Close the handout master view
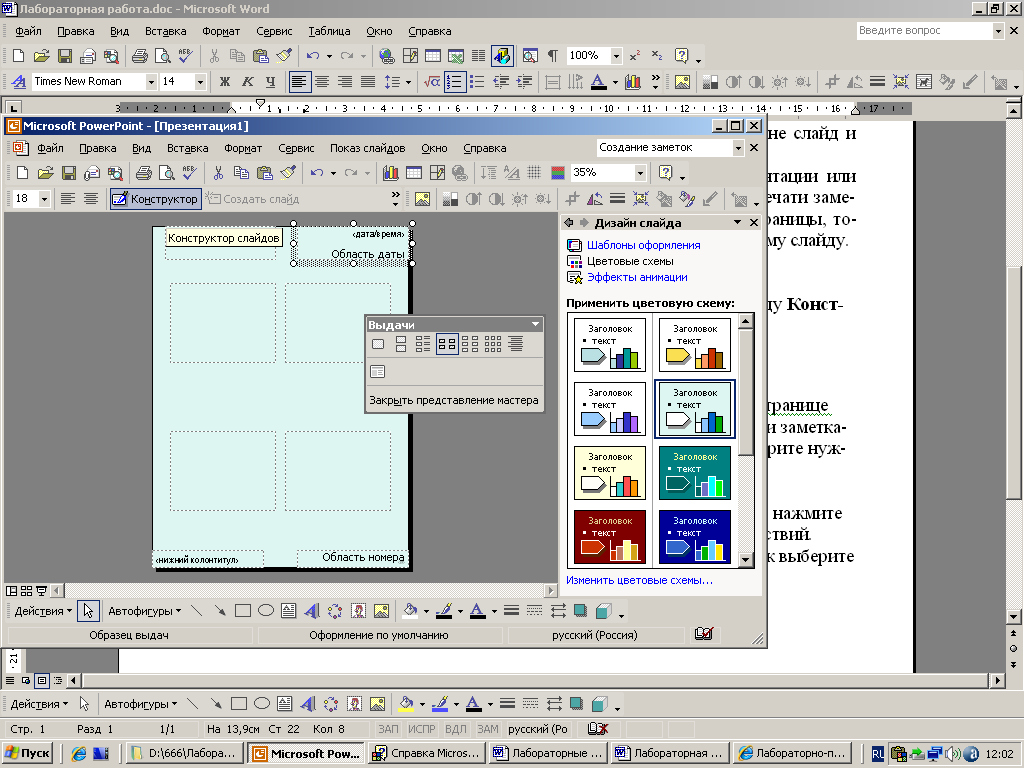1024x768 pixels. pyautogui.click(x=454, y=400)
